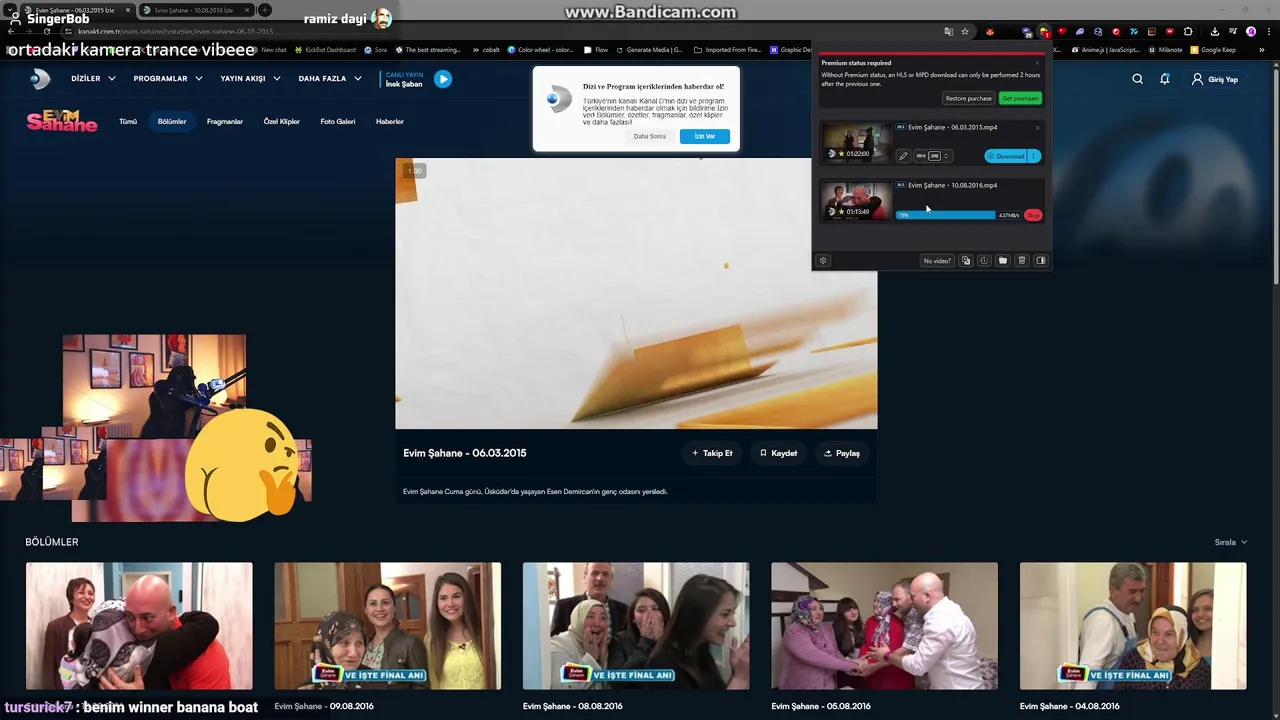Click the video player area
The width and height of the screenshot is (1280, 720).
pyautogui.click(x=636, y=293)
